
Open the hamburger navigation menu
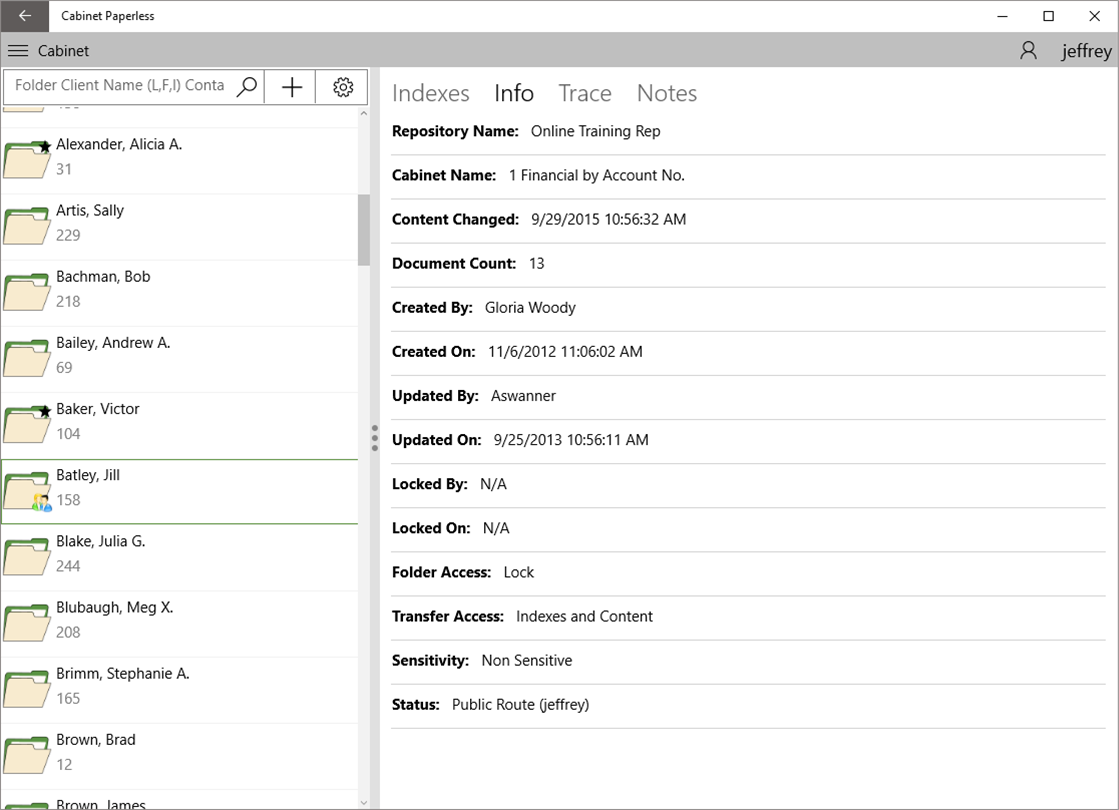(x=17, y=51)
